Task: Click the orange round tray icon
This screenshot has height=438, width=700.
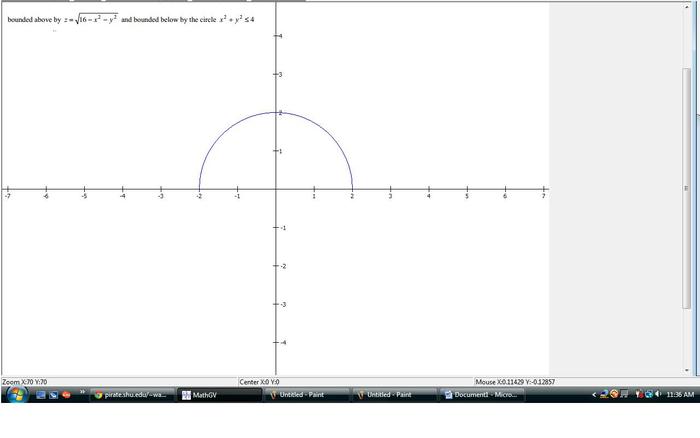Action: pyautogui.click(x=614, y=394)
